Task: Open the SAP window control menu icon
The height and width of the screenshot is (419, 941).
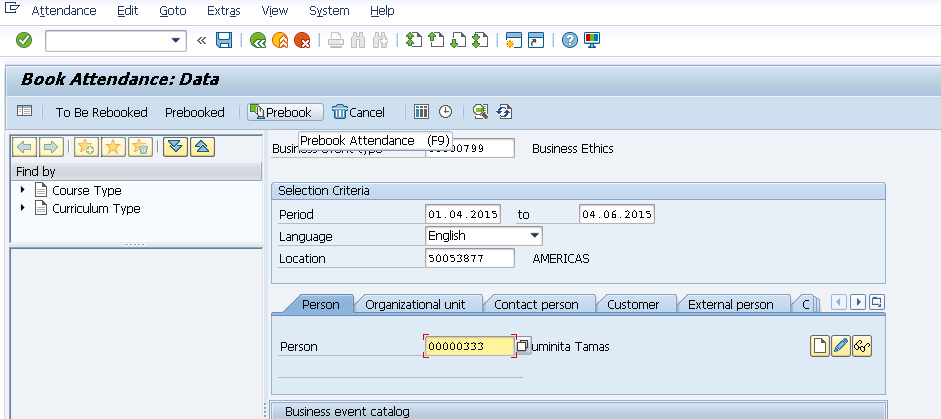Action: pyautogui.click(x=12, y=8)
